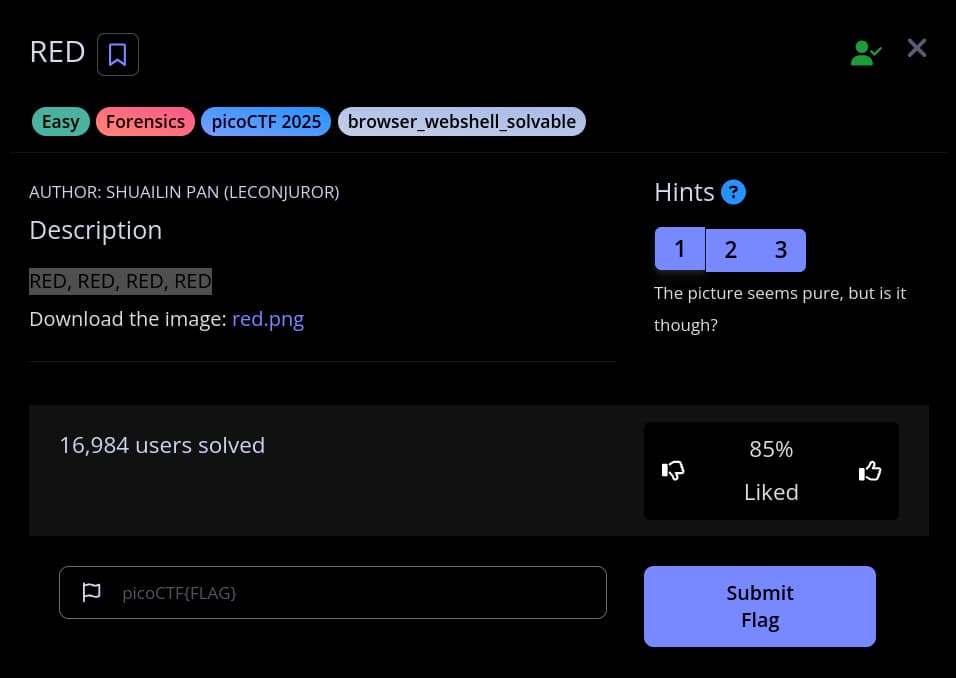
Task: Click the Hints help question icon
Action: click(x=733, y=192)
